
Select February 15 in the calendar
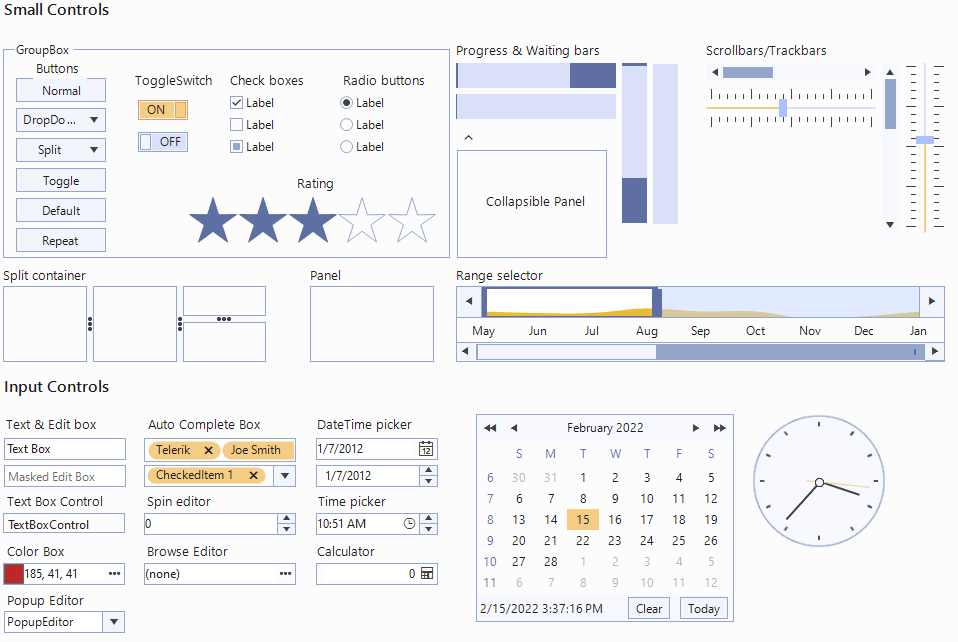583,519
